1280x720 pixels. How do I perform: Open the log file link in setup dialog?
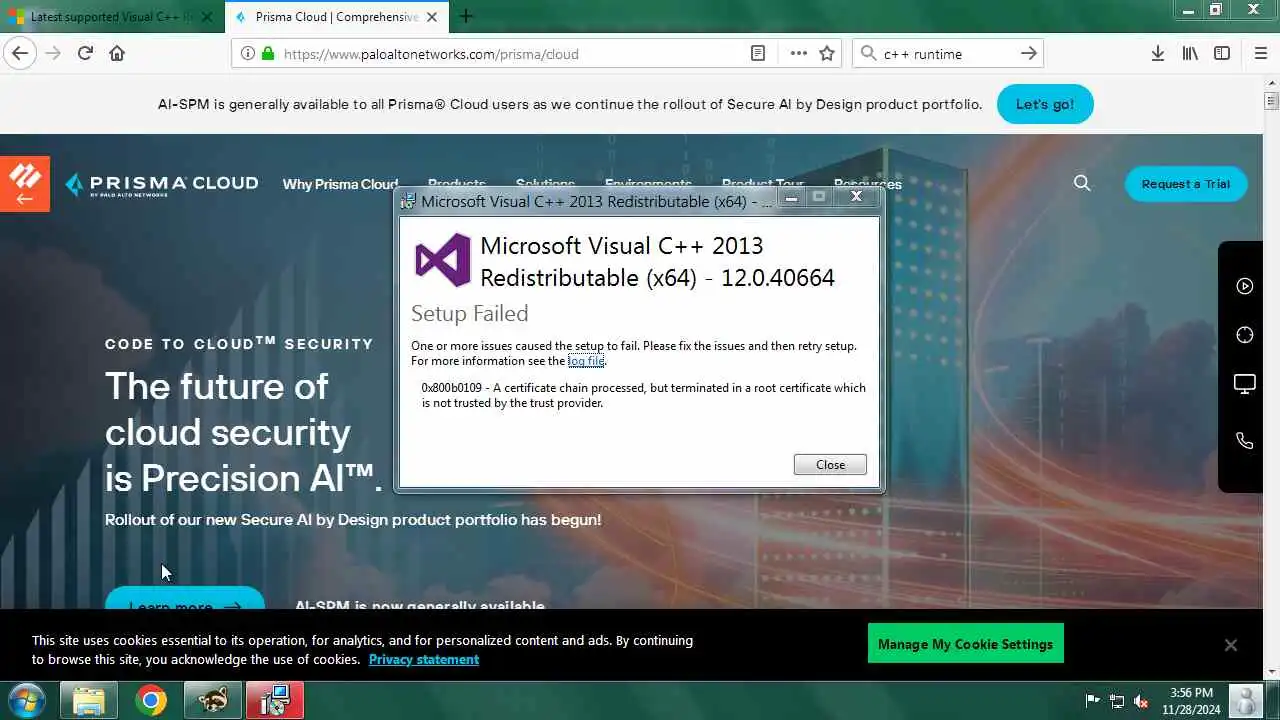pos(586,361)
